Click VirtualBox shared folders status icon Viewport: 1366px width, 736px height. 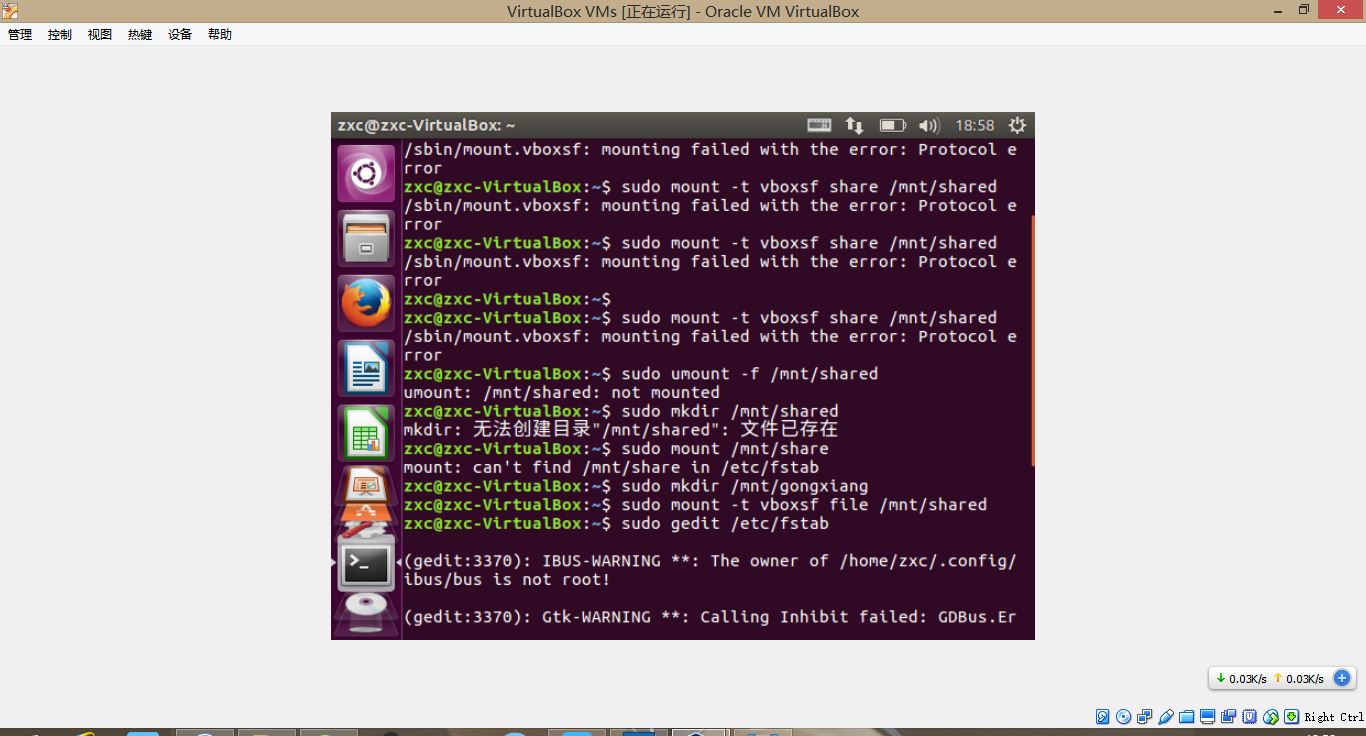click(x=1186, y=716)
